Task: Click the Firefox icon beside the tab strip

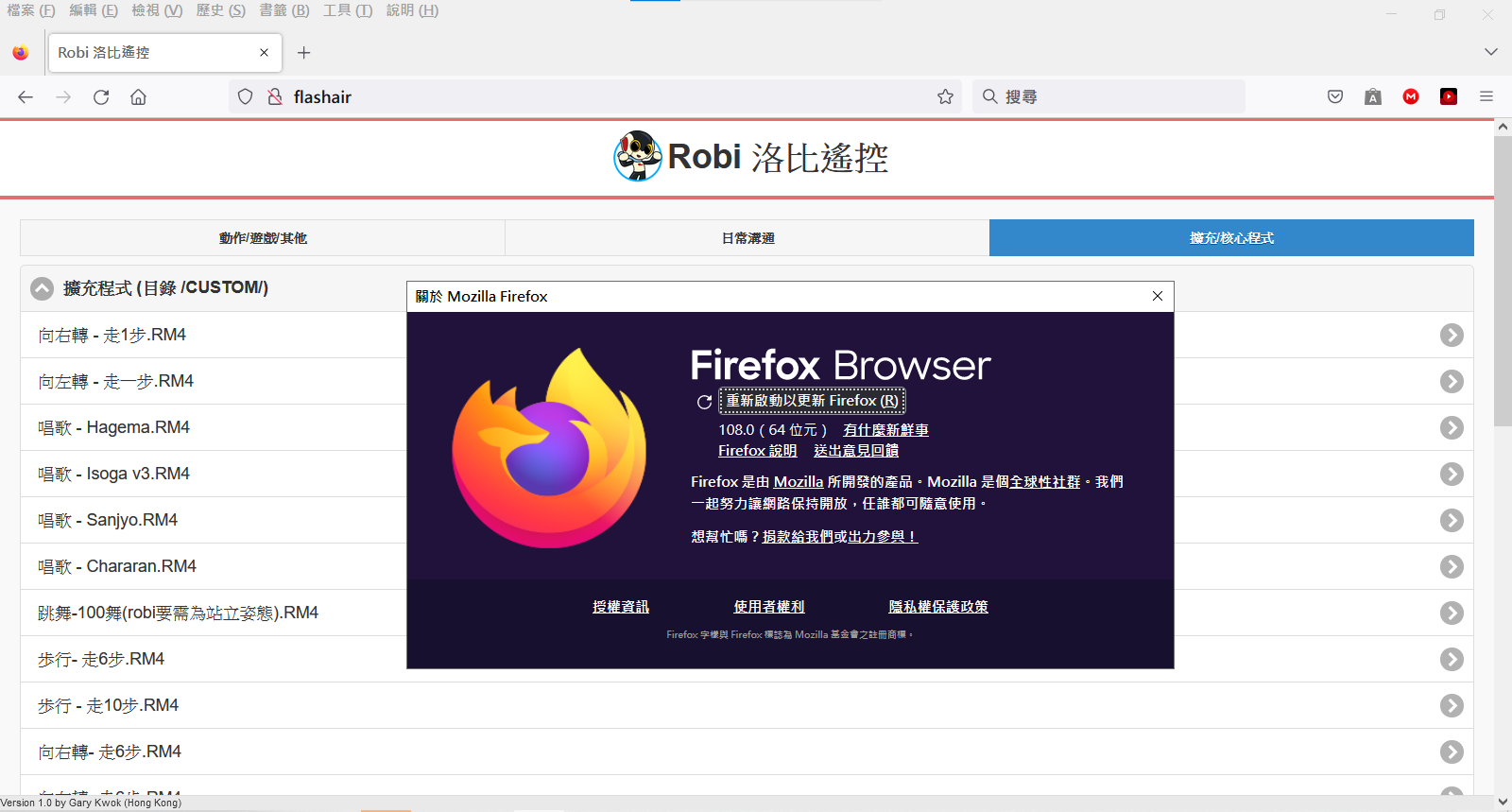Action: click(21, 53)
